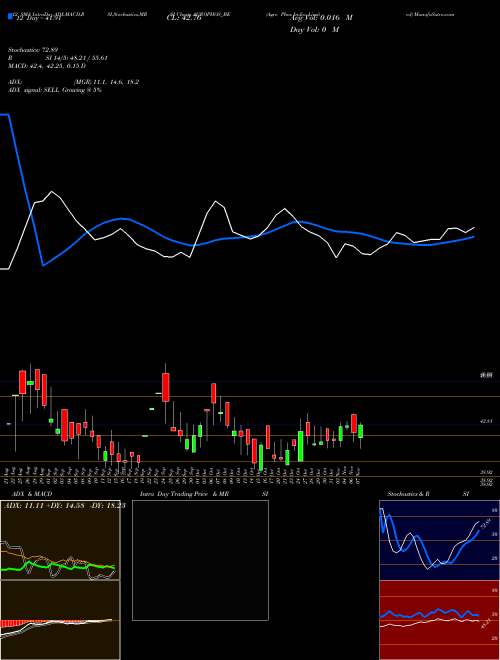Image resolution: width=500 pixels, height=660 pixels.
Task: Click the Intra Day Trading Price & MR title
Action: pos(184,494)
